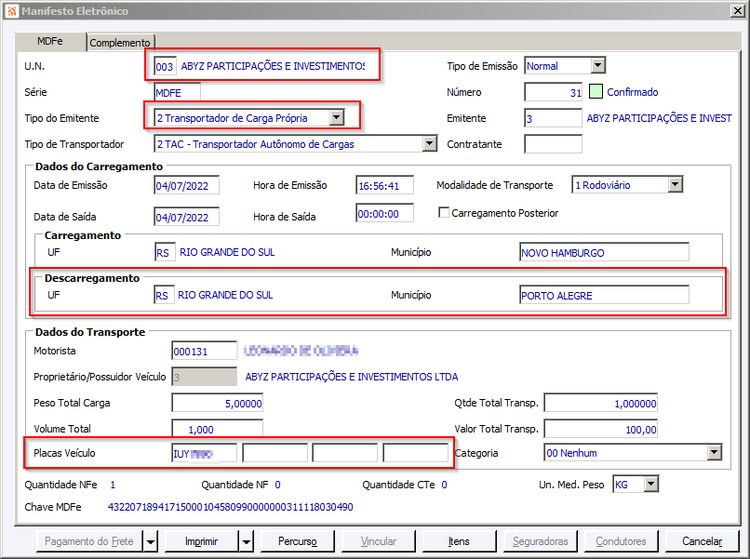The image size is (750, 559).
Task: Switch to the MDFe tab
Action: point(50,42)
